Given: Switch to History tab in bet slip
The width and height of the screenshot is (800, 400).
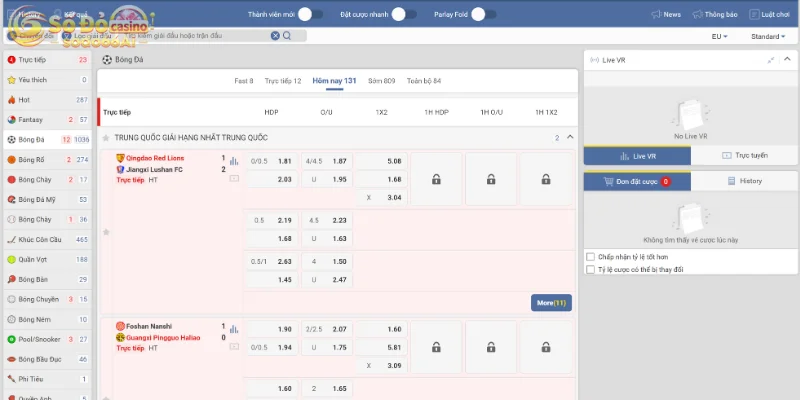Looking at the screenshot, I should (745, 181).
